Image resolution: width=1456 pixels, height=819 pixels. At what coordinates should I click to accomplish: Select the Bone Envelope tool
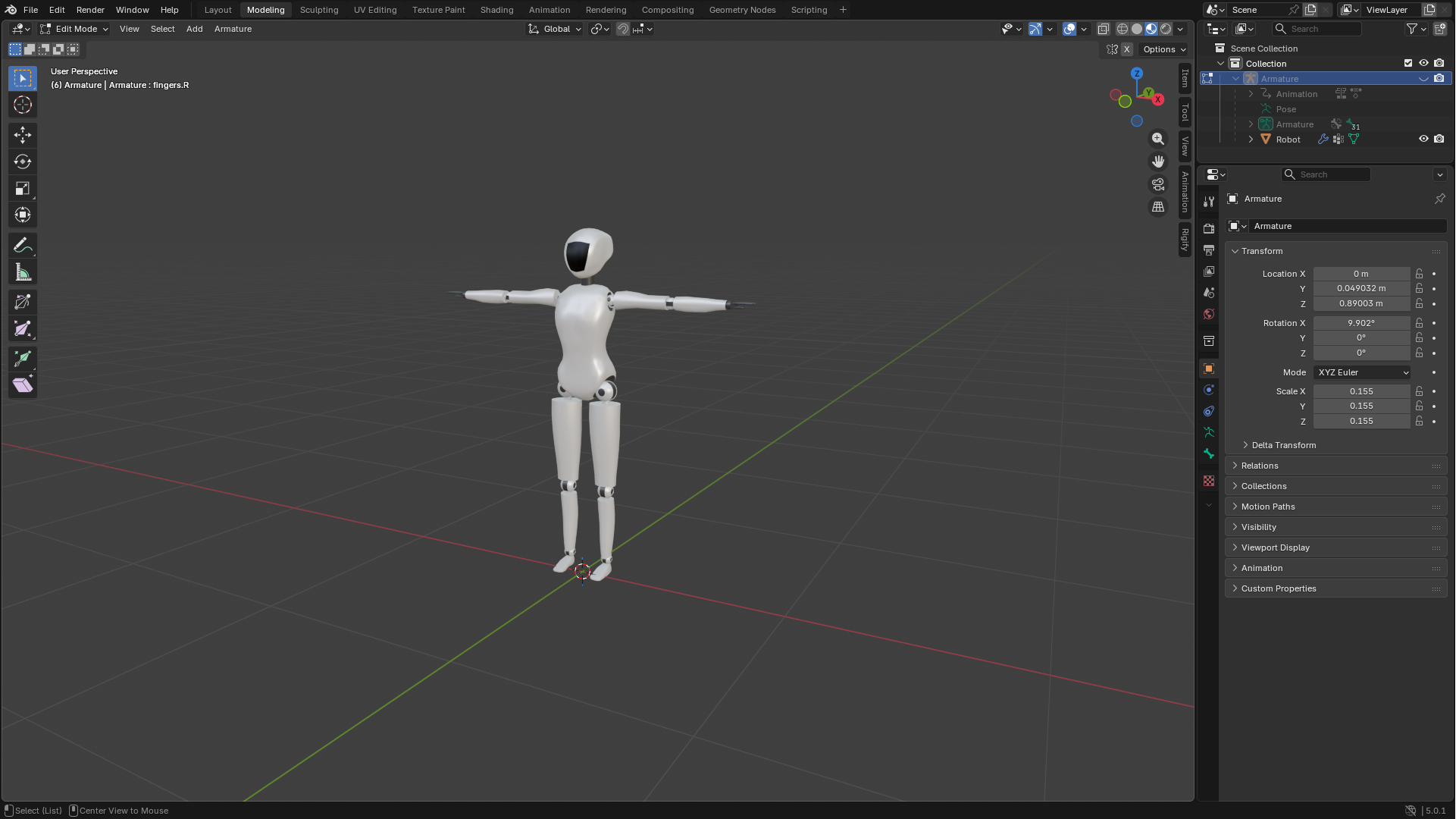click(x=23, y=328)
